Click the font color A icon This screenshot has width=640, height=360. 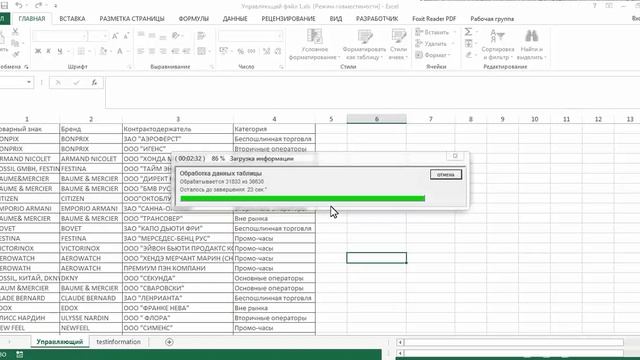120,51
